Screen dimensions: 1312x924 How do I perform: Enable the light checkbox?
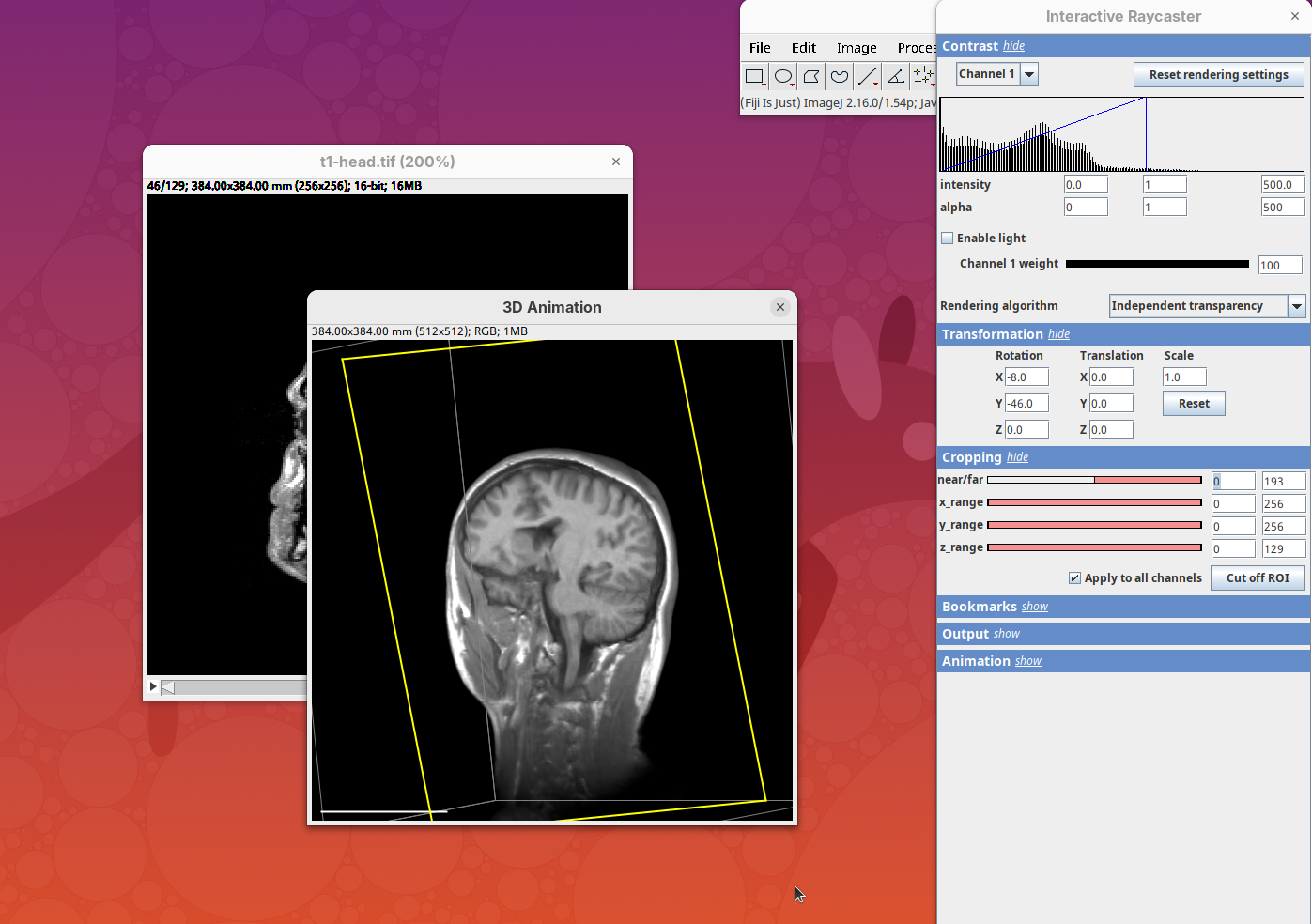click(948, 239)
